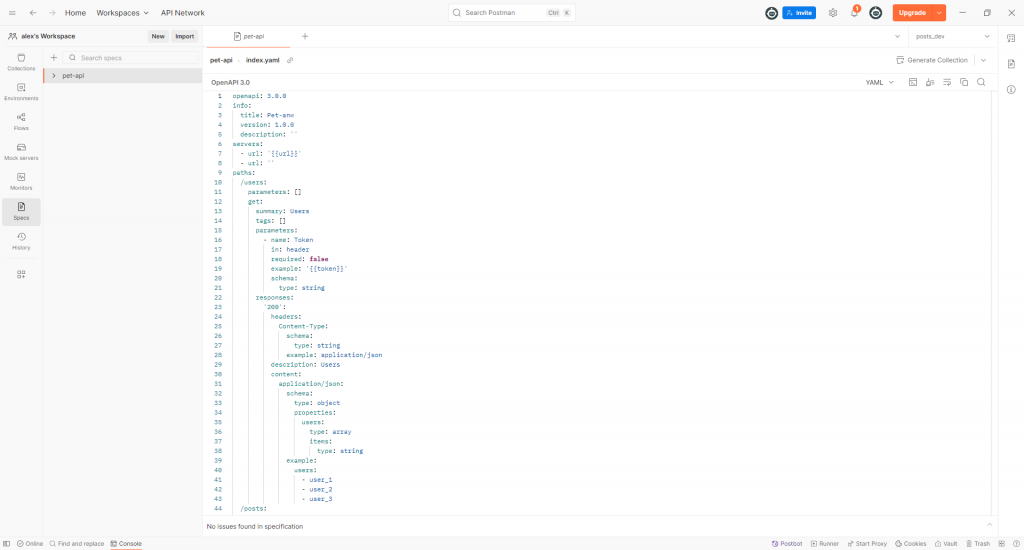Open the Workspaces dropdown menu
This screenshot has width=1024, height=550.
[122, 13]
